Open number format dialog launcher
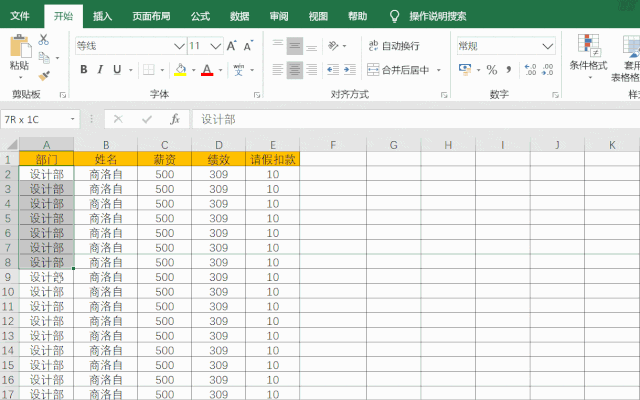This screenshot has height=400, width=640. click(555, 95)
